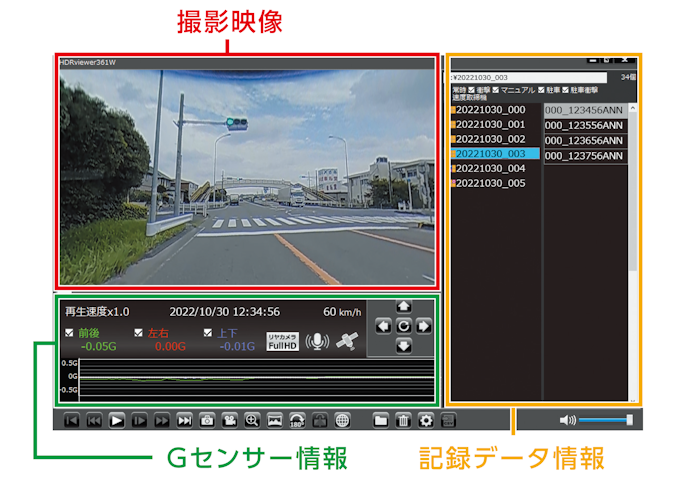The width and height of the screenshot is (690, 477).
Task: Click the video camera icon in the toolbar
Action: click(x=229, y=421)
